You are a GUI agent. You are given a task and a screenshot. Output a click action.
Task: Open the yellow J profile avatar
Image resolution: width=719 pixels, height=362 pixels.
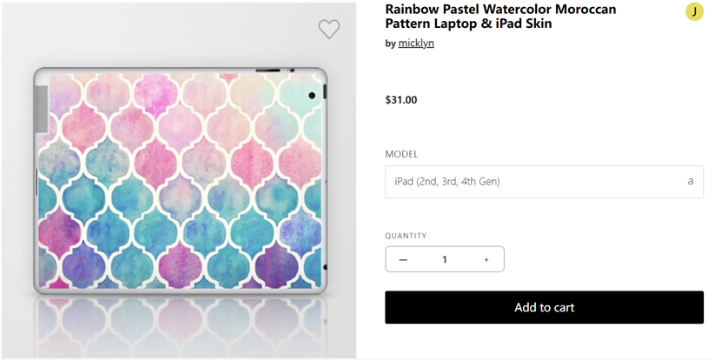tap(694, 12)
